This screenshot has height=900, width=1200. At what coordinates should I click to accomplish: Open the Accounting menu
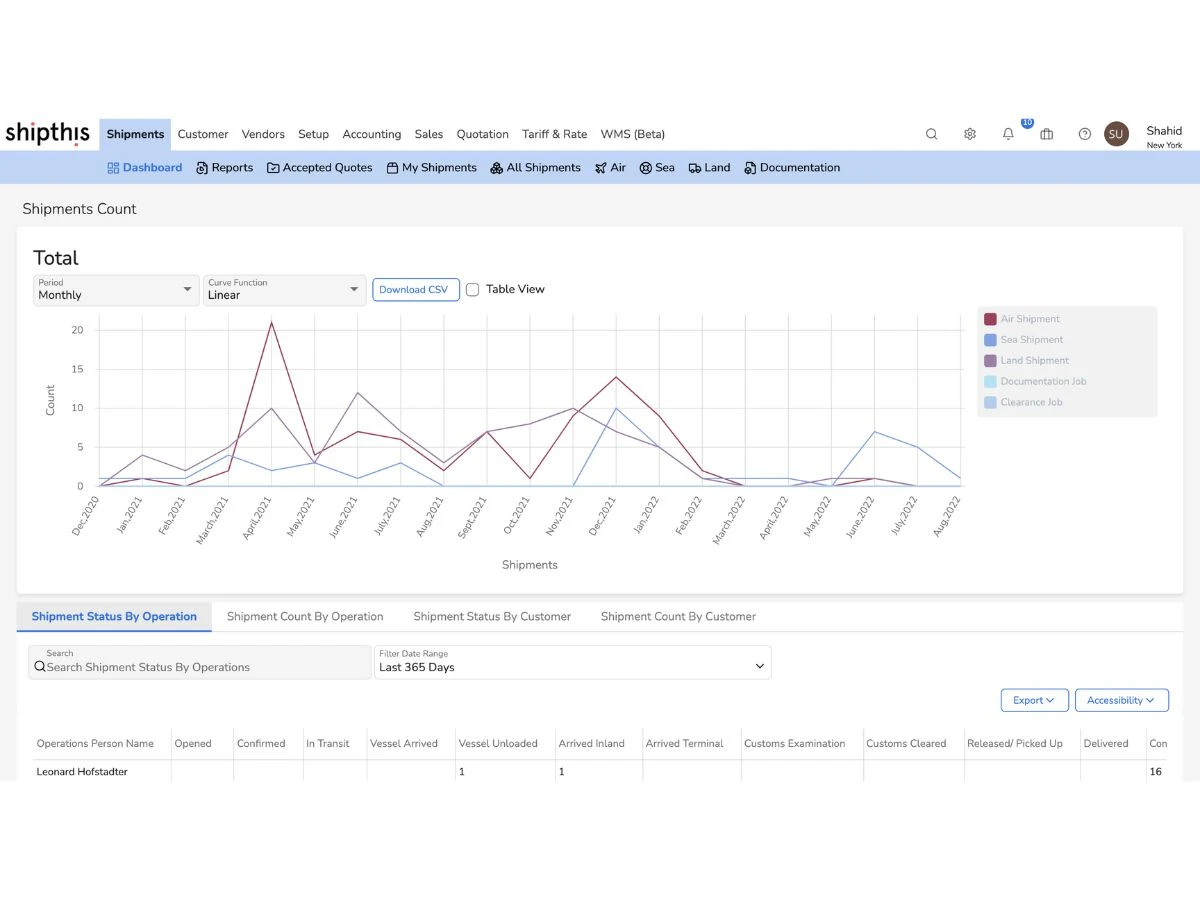click(x=371, y=134)
